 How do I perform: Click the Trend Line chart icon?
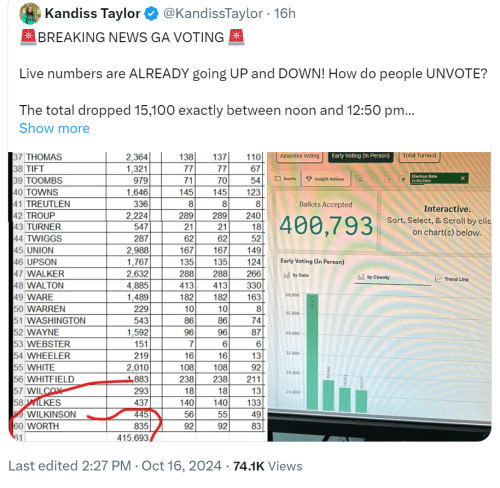point(438,279)
